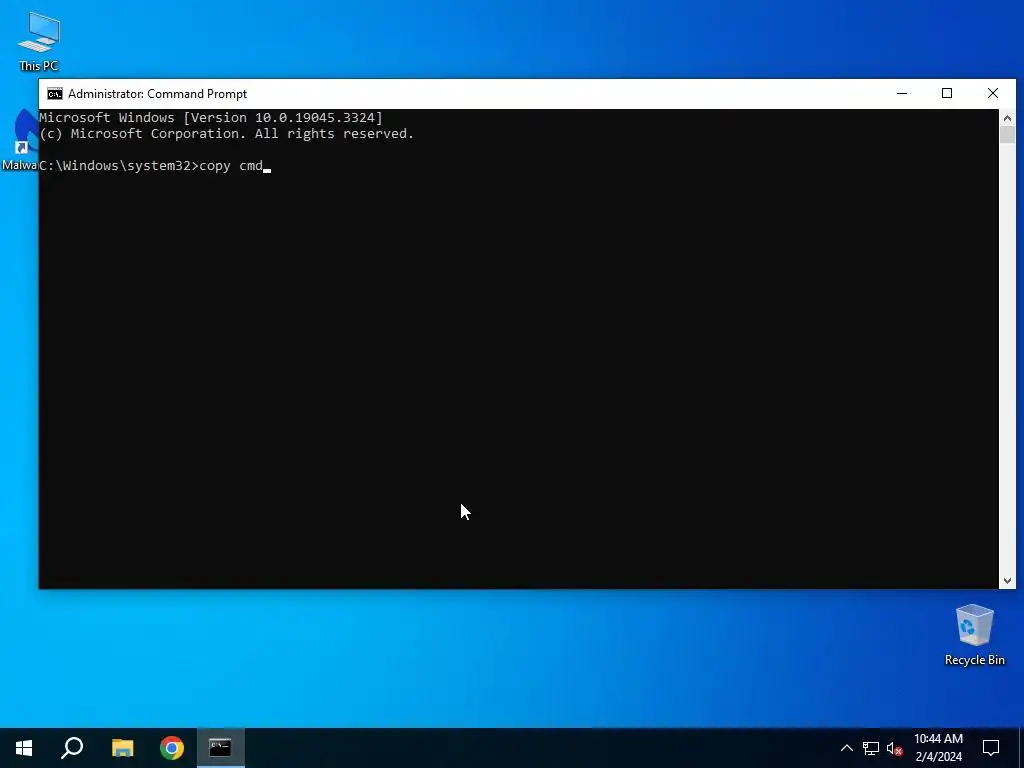Open the This PC desktop icon
Image resolution: width=1024 pixels, height=768 pixels.
tap(39, 41)
